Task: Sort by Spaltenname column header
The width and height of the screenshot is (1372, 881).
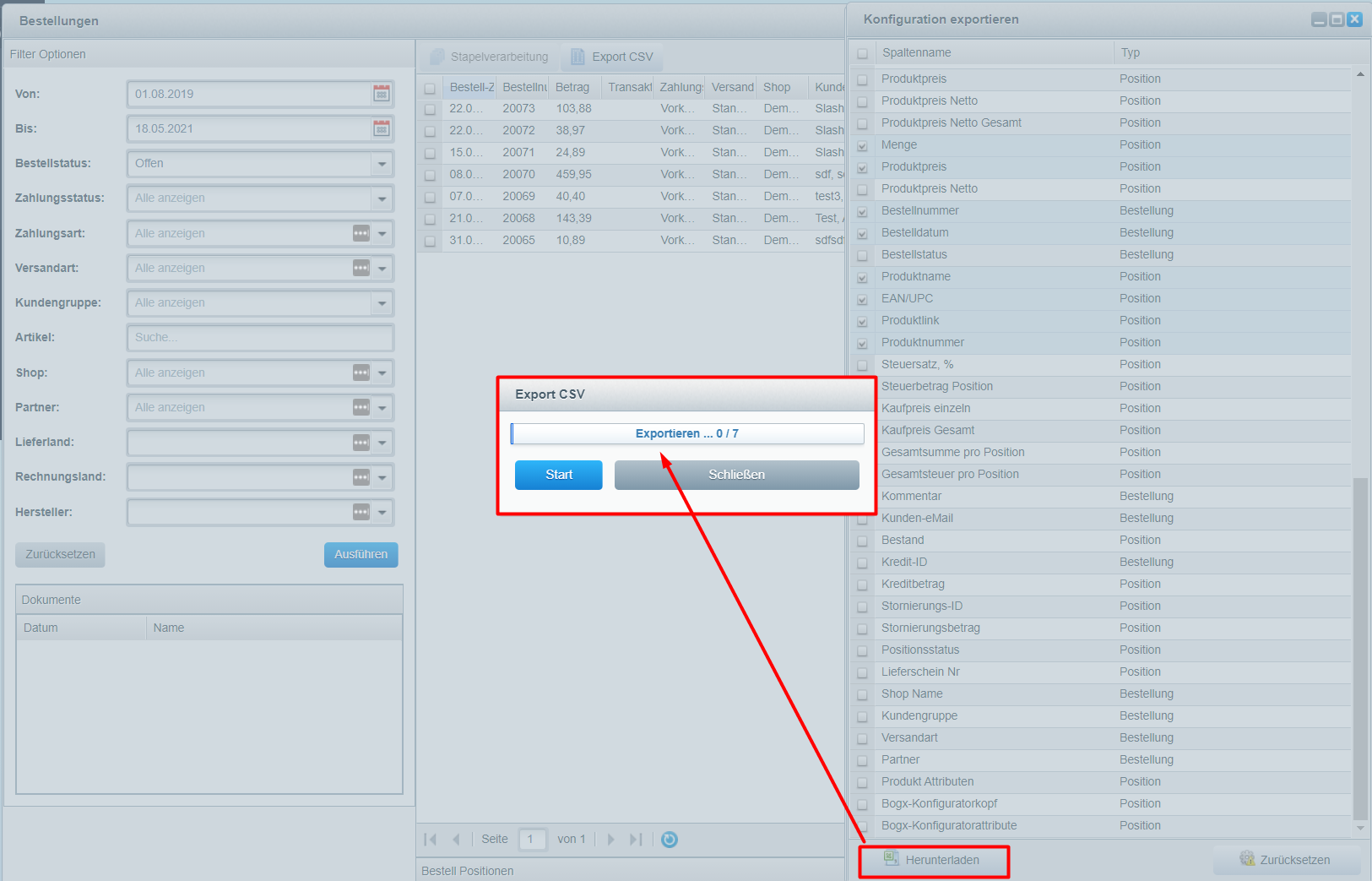Action: click(995, 52)
